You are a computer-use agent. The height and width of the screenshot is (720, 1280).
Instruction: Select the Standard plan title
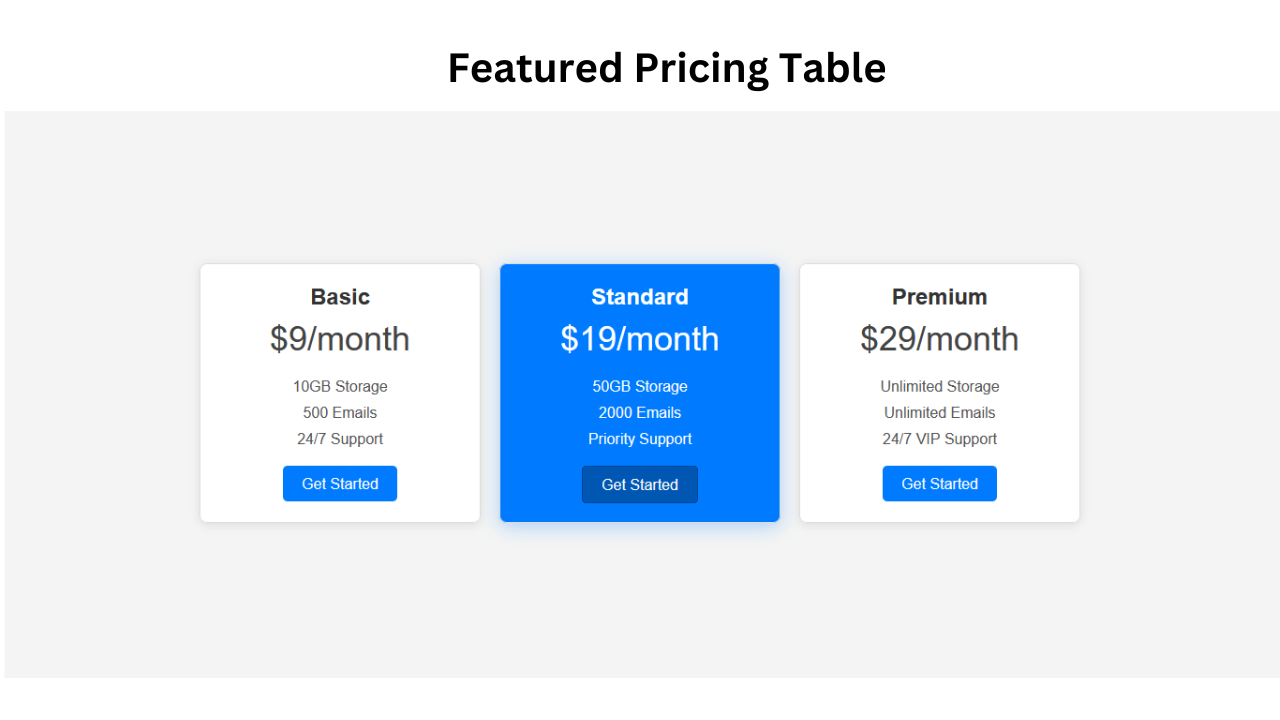point(640,297)
